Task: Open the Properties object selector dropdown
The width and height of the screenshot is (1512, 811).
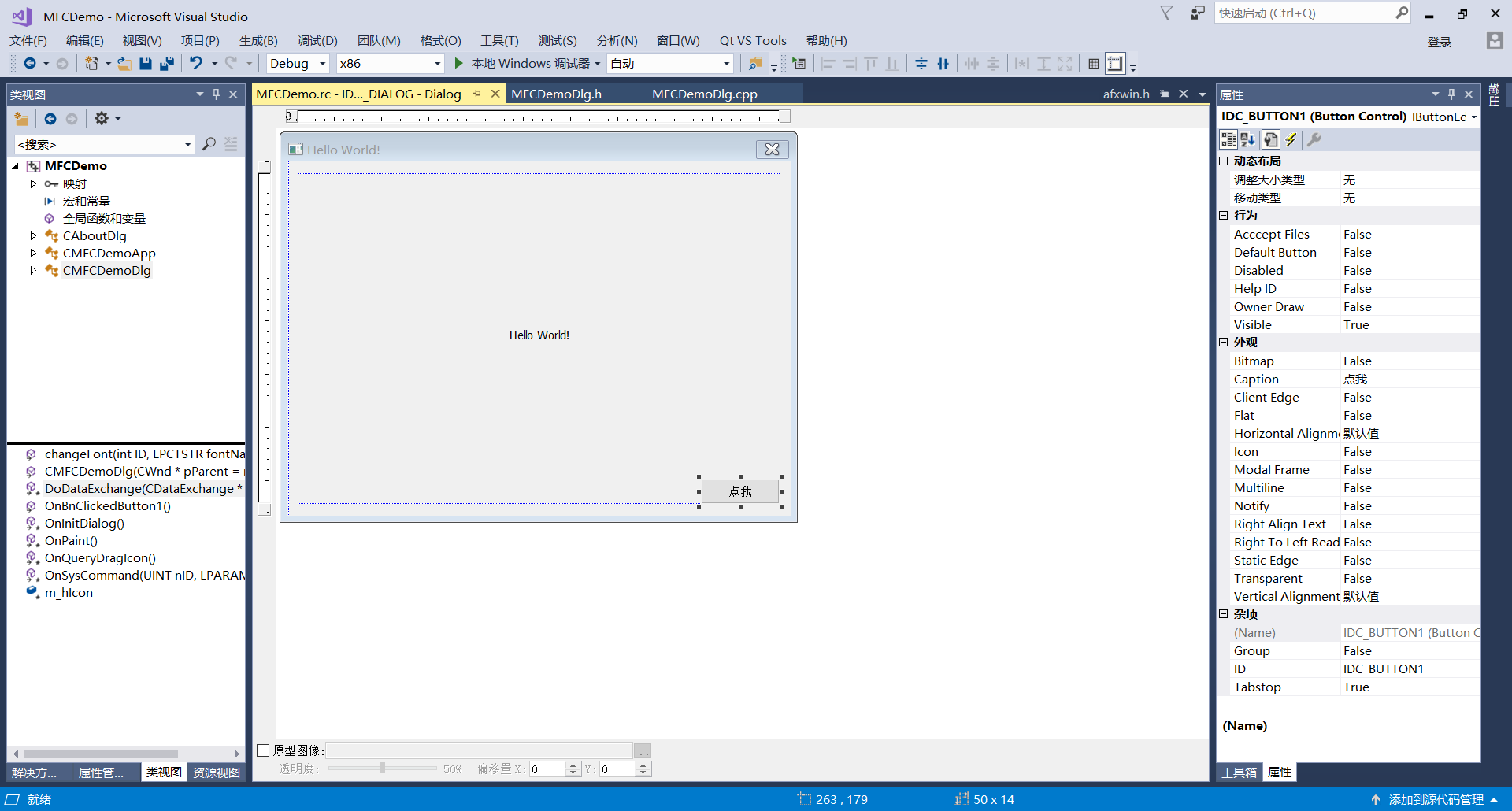Action: [1473, 117]
